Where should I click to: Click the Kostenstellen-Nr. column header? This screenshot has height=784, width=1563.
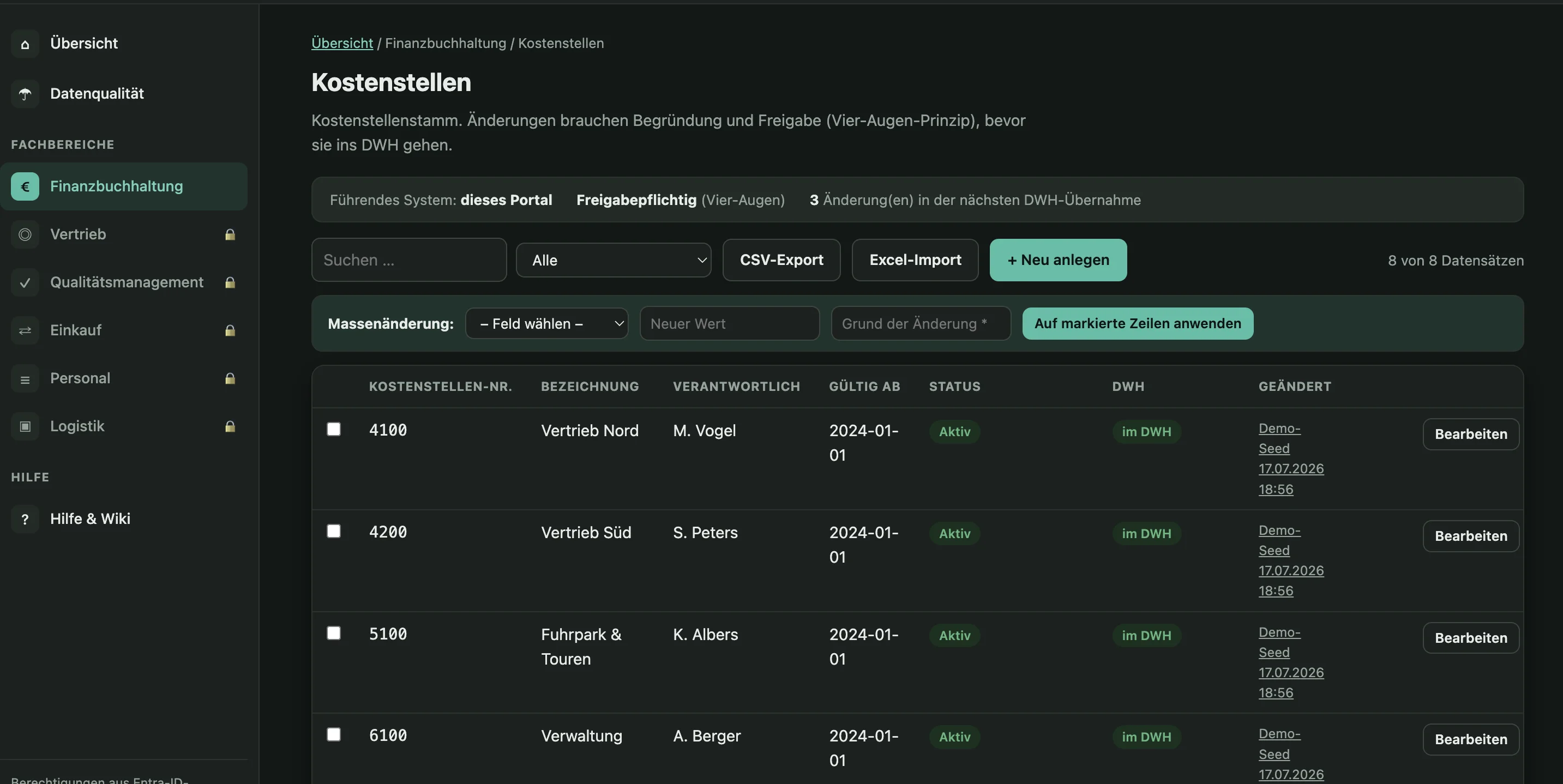(441, 387)
